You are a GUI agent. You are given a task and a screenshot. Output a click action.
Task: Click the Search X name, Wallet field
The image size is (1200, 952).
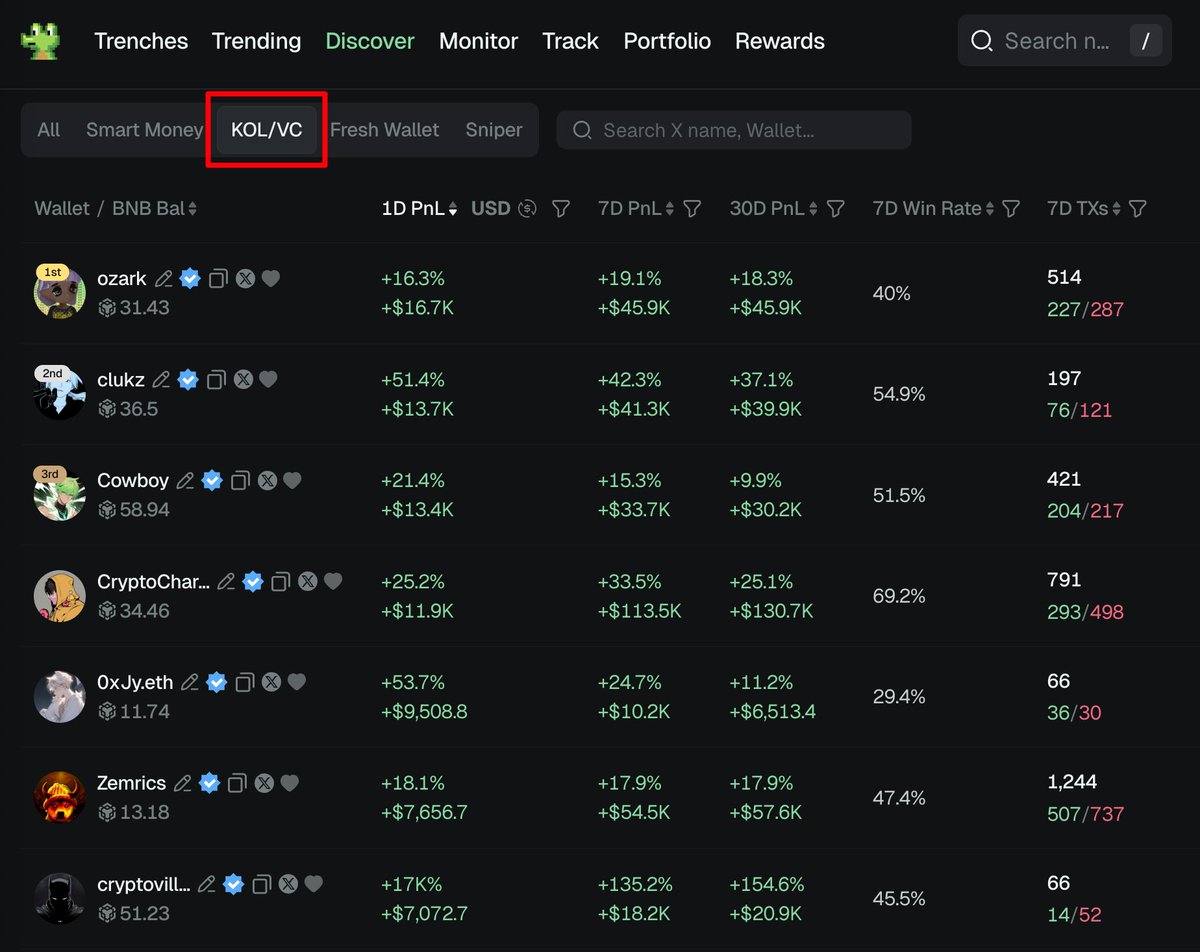[x=734, y=130]
